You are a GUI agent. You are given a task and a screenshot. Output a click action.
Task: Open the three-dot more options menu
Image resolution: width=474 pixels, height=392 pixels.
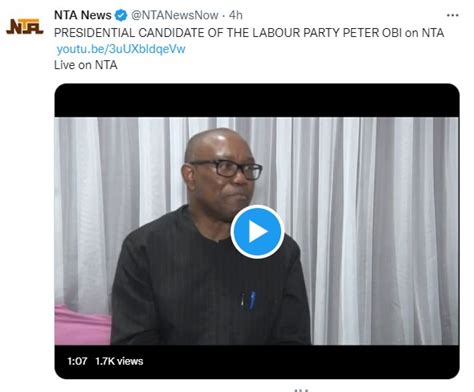point(452,15)
